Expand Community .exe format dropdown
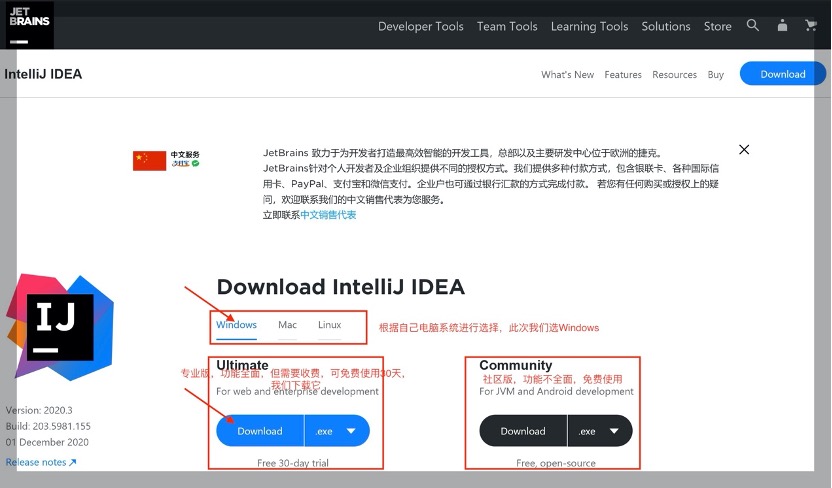832x488 pixels. 600,431
